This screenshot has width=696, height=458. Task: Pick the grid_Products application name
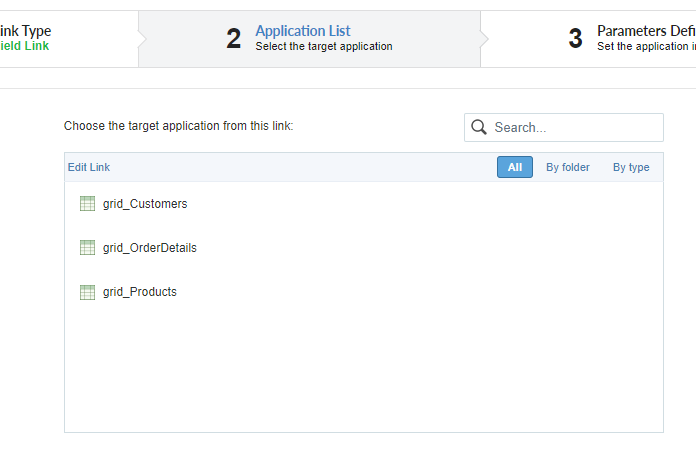tap(140, 292)
